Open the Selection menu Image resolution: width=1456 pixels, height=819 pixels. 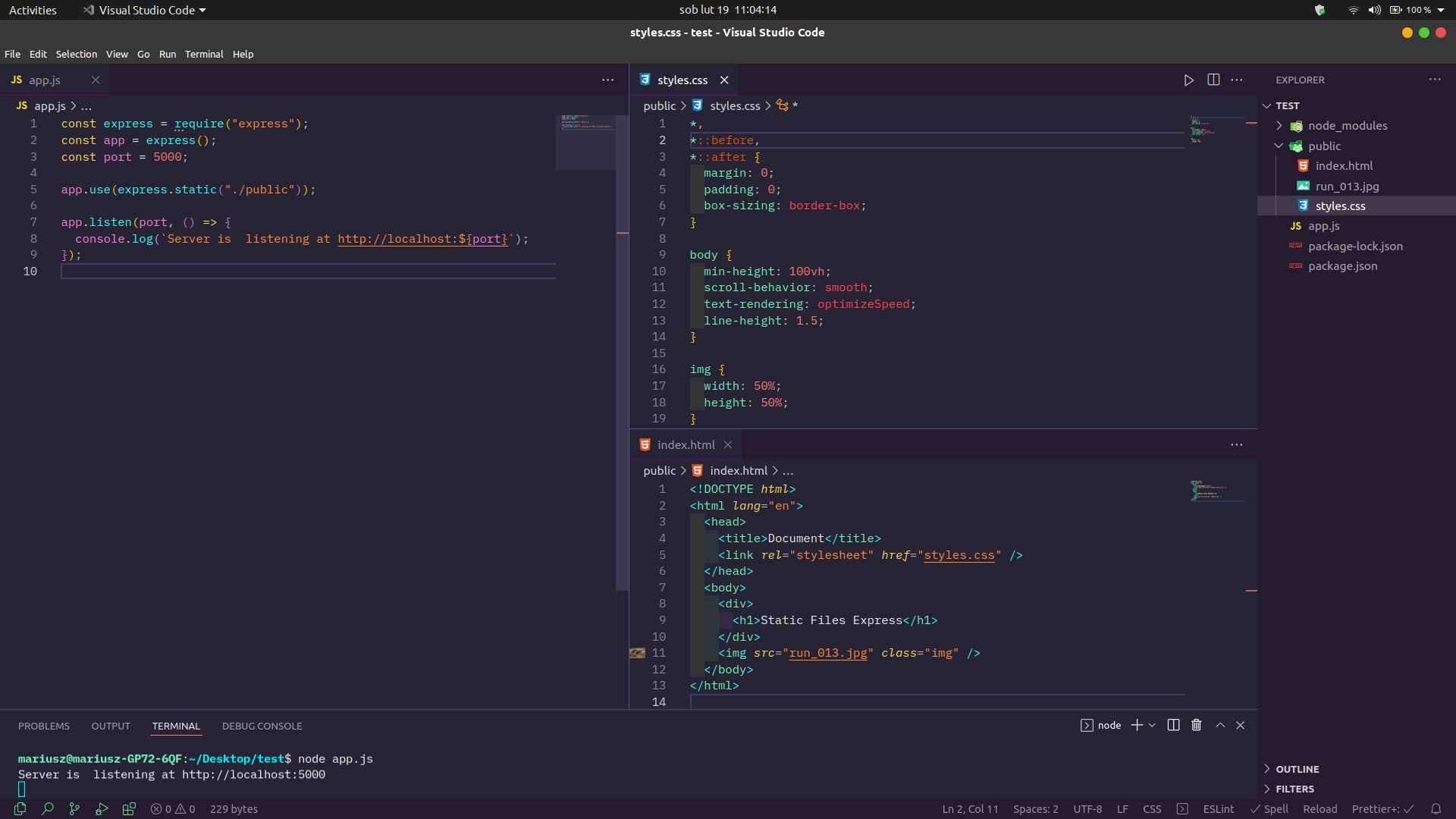77,54
